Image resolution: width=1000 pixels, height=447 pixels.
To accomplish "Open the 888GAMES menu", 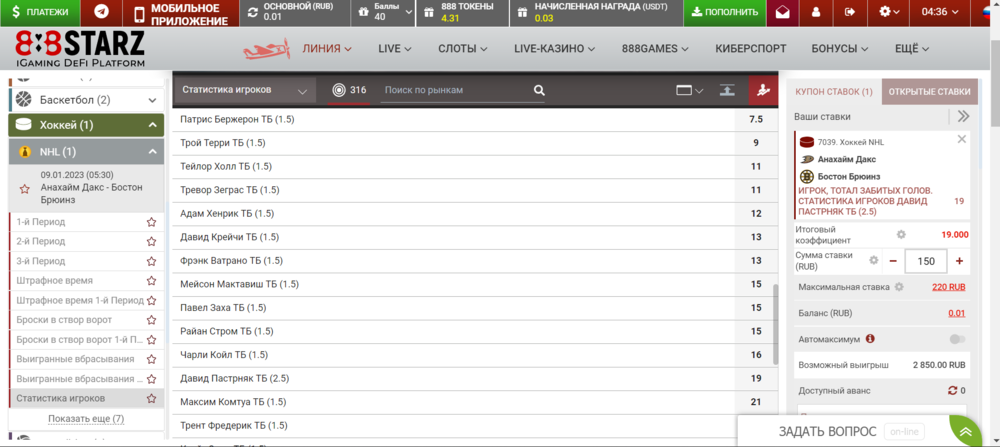I will [655, 48].
